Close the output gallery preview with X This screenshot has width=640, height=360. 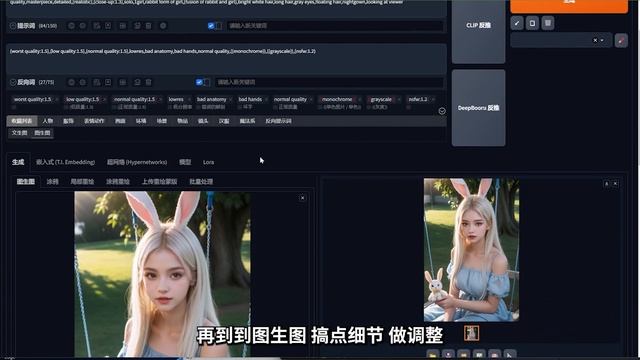pos(616,184)
